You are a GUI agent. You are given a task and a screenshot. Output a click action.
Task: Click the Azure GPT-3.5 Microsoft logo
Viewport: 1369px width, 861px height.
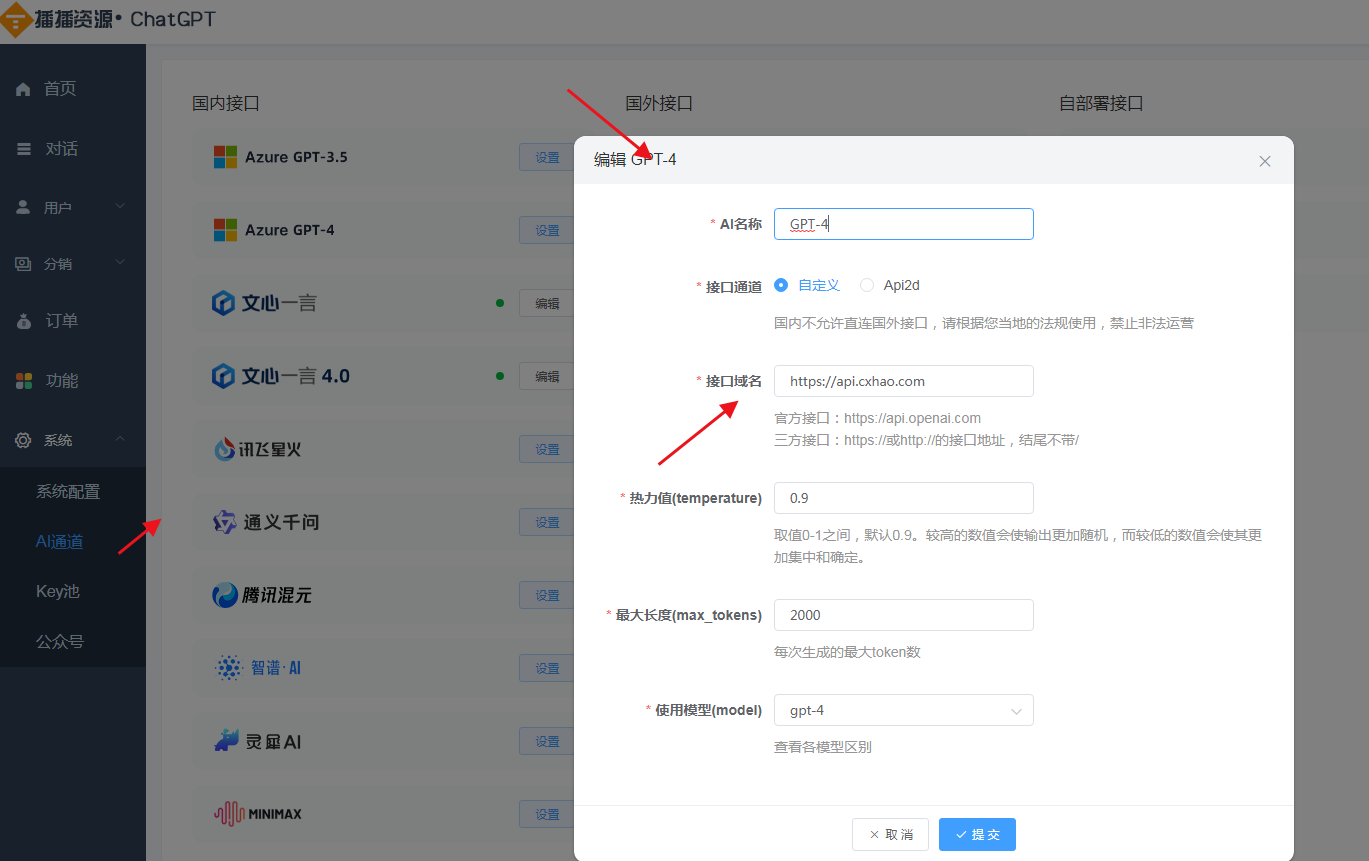tap(225, 157)
